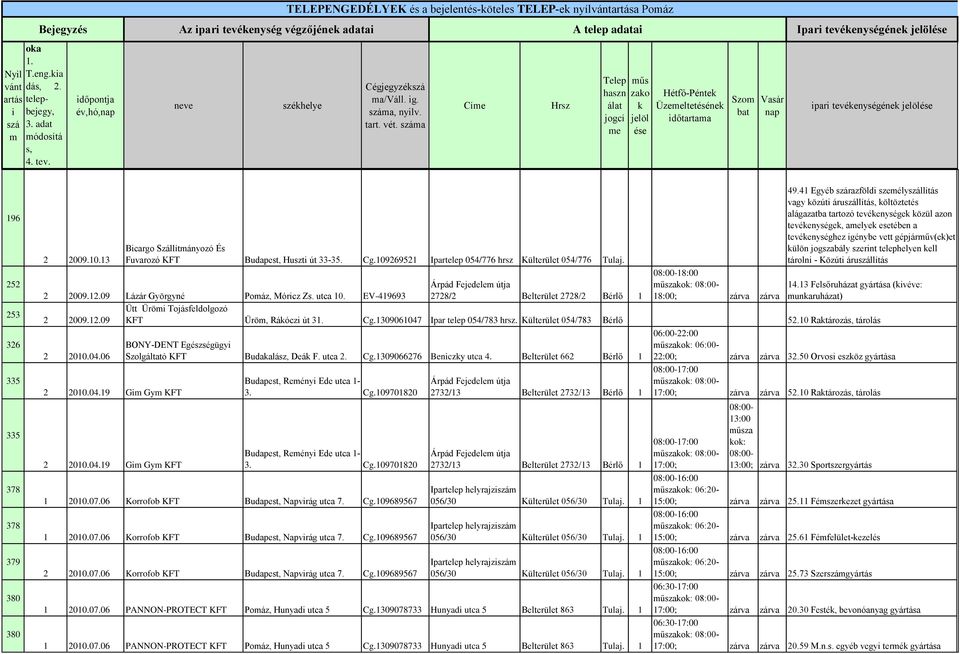This screenshot has width=960, height=654.
Task: Select registry number cell '326'
Action: pos(13,345)
